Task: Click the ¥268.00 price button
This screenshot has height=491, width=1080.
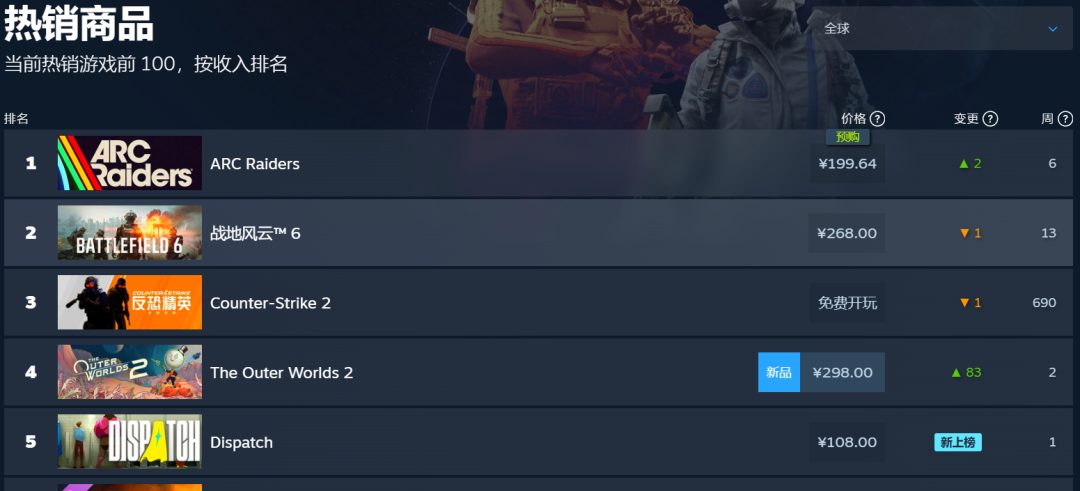Action: [847, 233]
